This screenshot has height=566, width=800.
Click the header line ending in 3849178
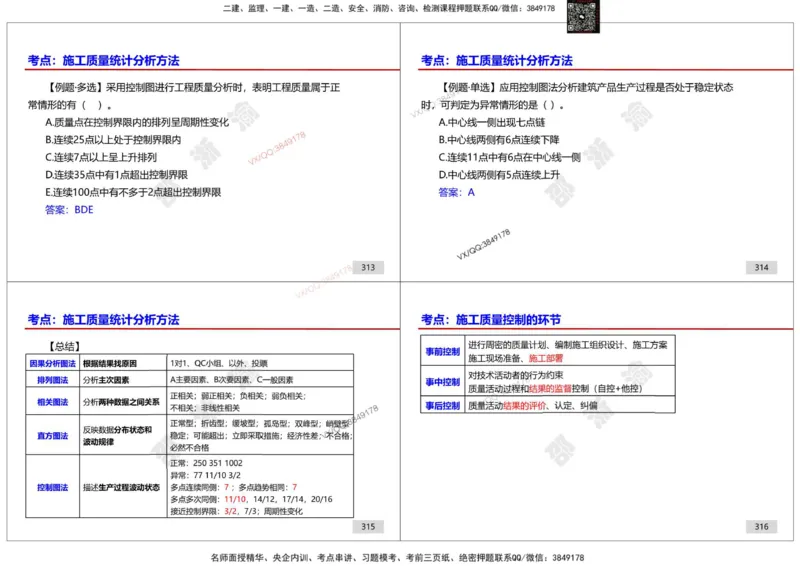click(x=389, y=8)
